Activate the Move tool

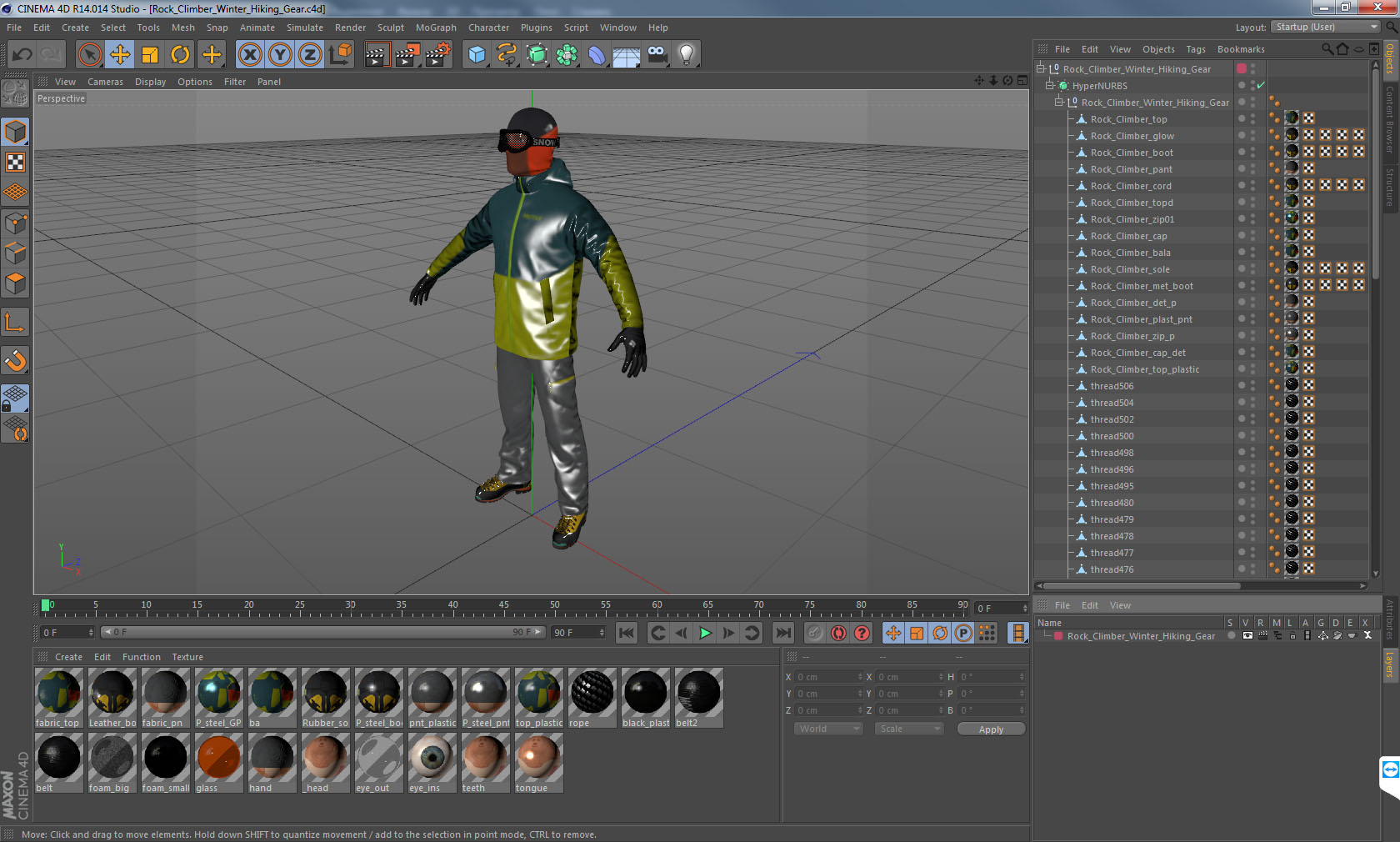pos(120,55)
